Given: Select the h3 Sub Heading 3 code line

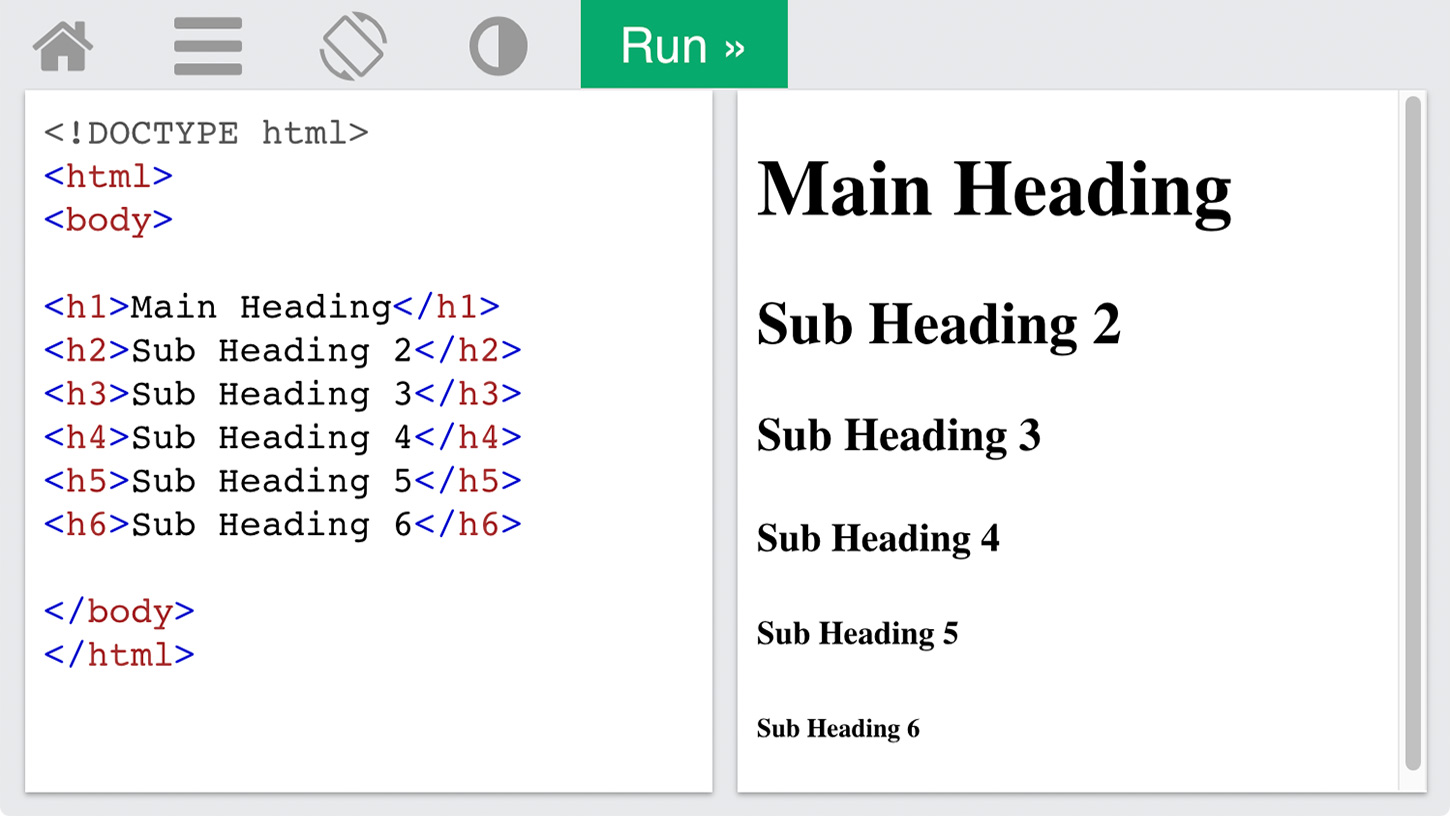Looking at the screenshot, I should [283, 394].
